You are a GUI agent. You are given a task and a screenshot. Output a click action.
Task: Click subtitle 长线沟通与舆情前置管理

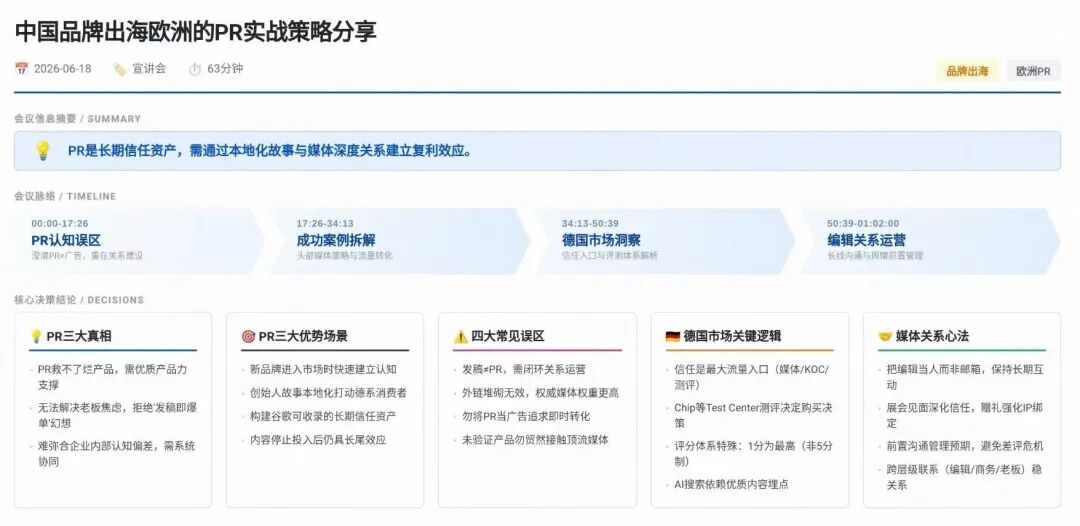tap(875, 255)
